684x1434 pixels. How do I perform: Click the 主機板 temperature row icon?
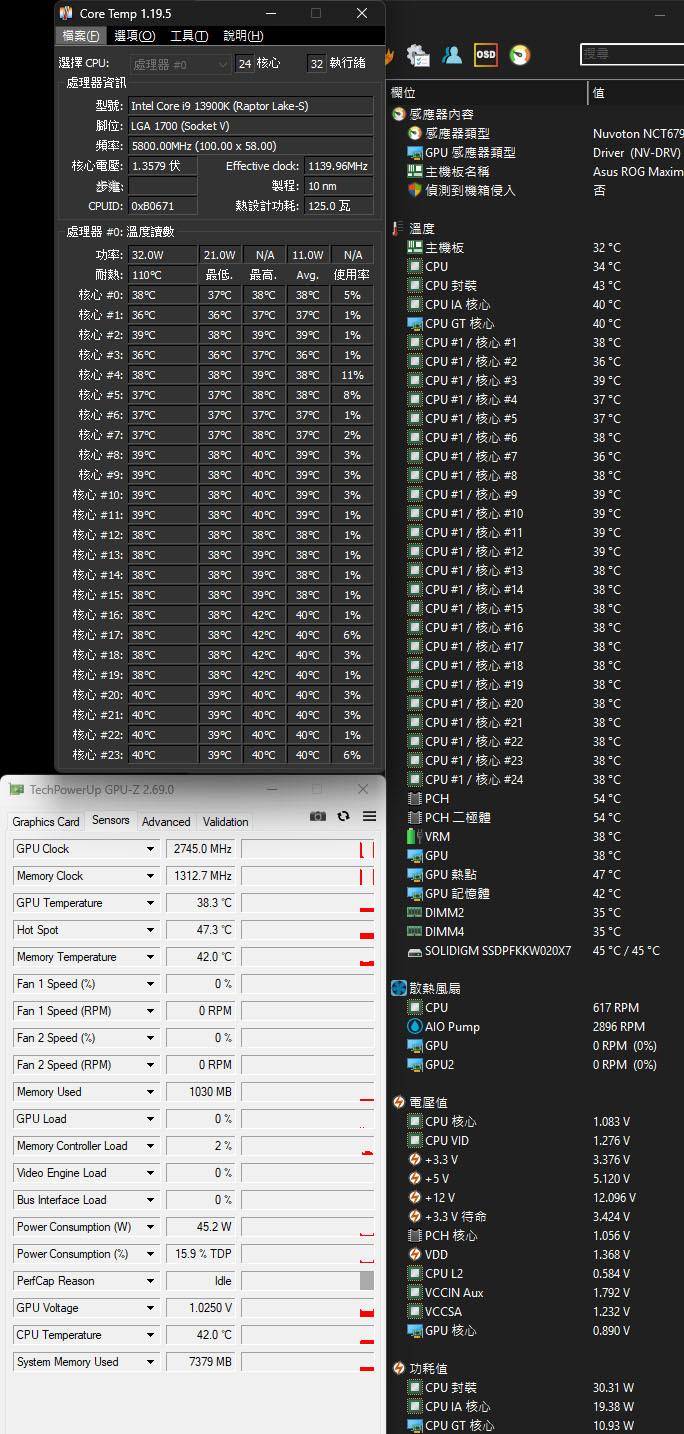[415, 247]
